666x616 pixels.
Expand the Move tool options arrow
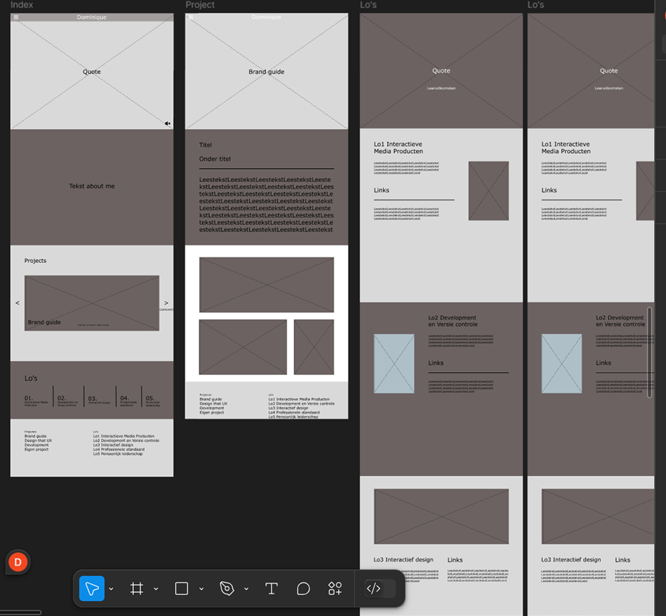coord(111,589)
